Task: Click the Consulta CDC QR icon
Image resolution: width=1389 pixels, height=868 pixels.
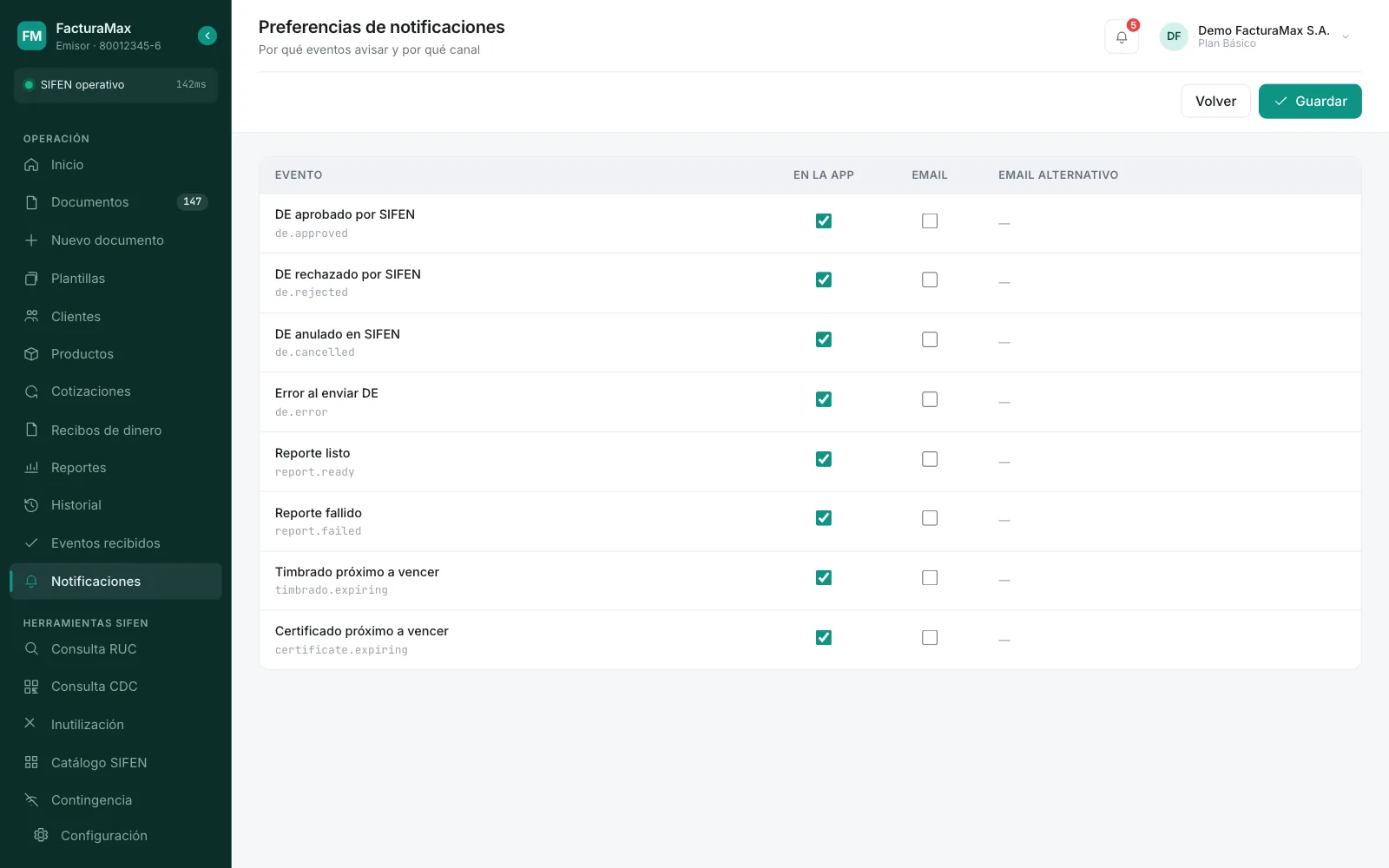Action: 31,687
